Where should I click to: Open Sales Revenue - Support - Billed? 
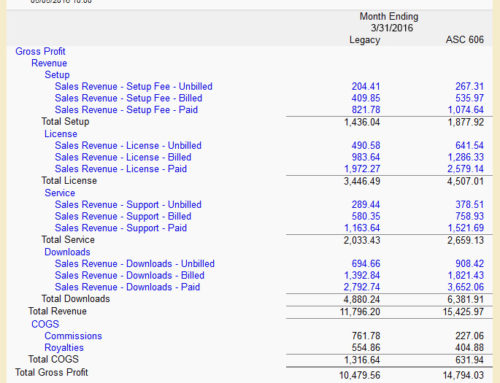(x=123, y=216)
